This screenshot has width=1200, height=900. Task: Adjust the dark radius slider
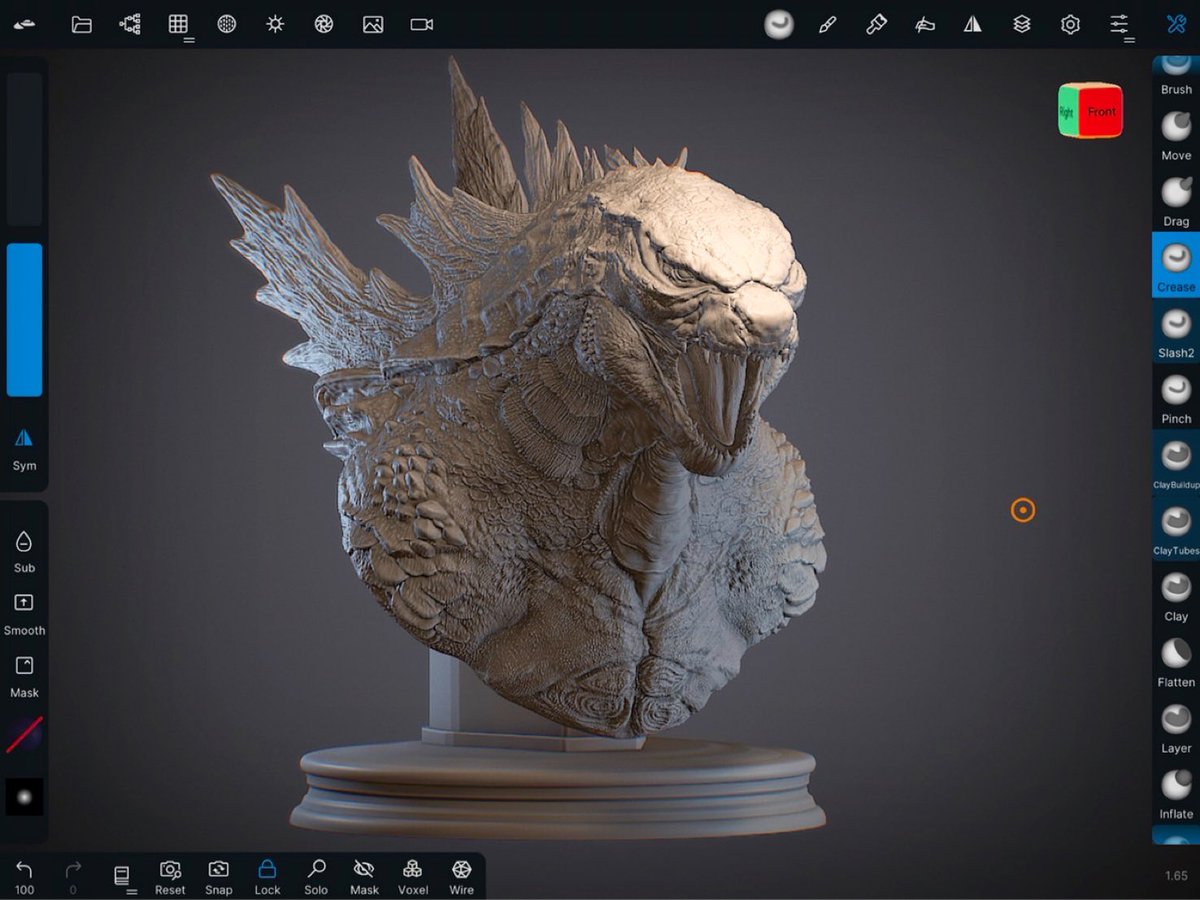click(24, 149)
